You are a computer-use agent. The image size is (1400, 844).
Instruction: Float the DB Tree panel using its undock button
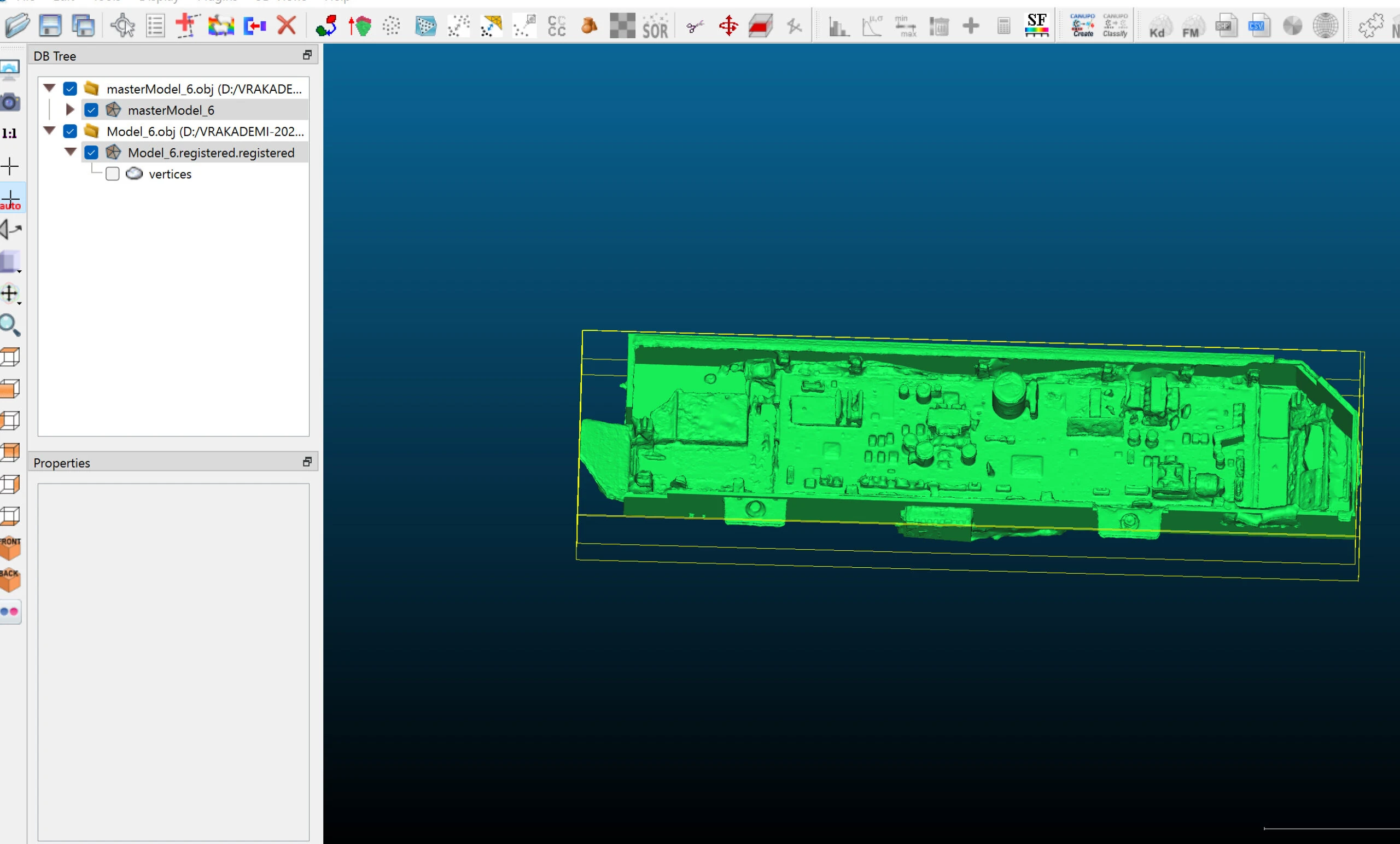[x=307, y=55]
